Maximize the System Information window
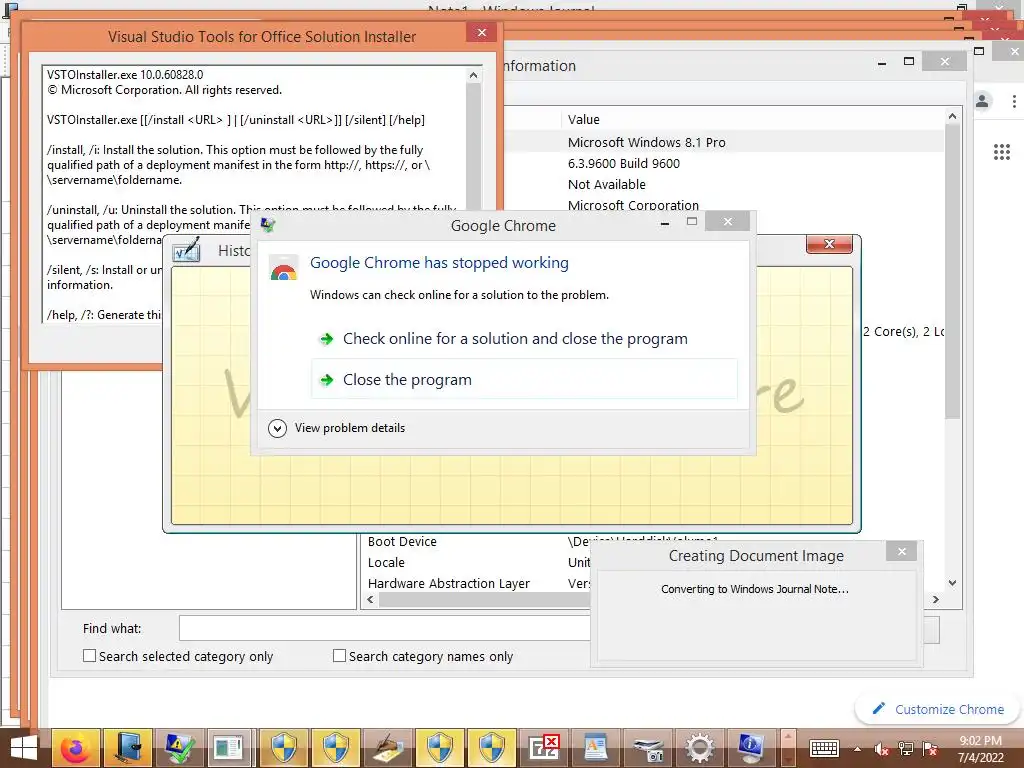 (908, 61)
